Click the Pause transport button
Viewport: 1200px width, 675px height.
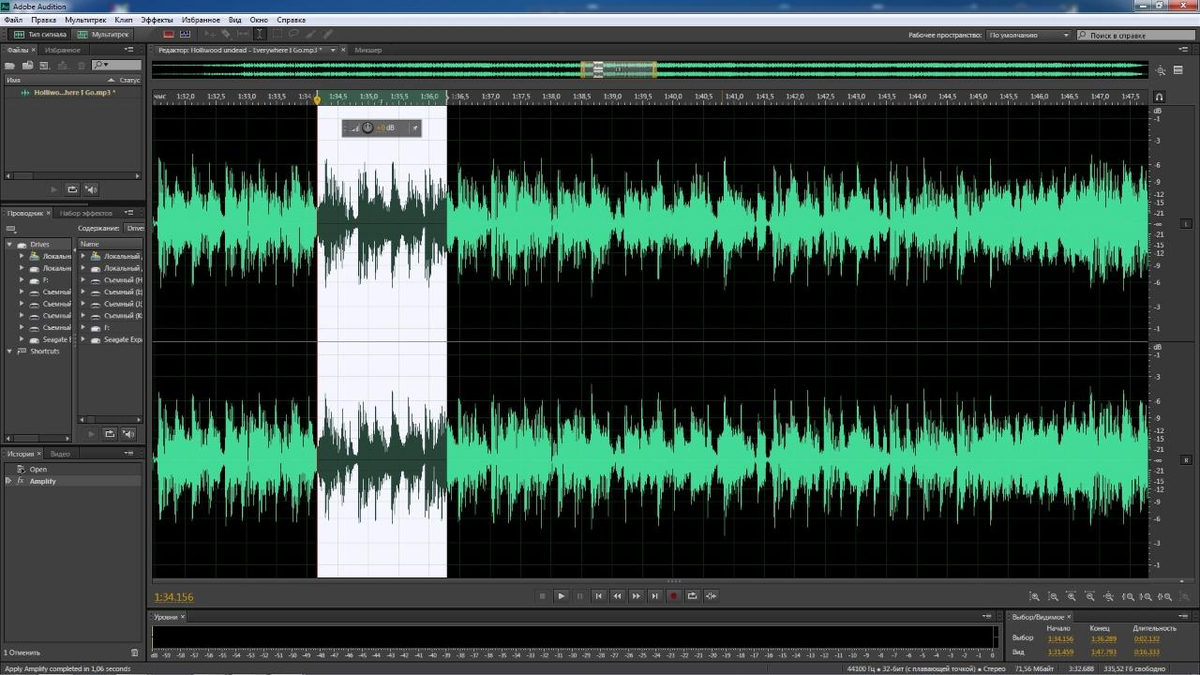click(x=580, y=596)
